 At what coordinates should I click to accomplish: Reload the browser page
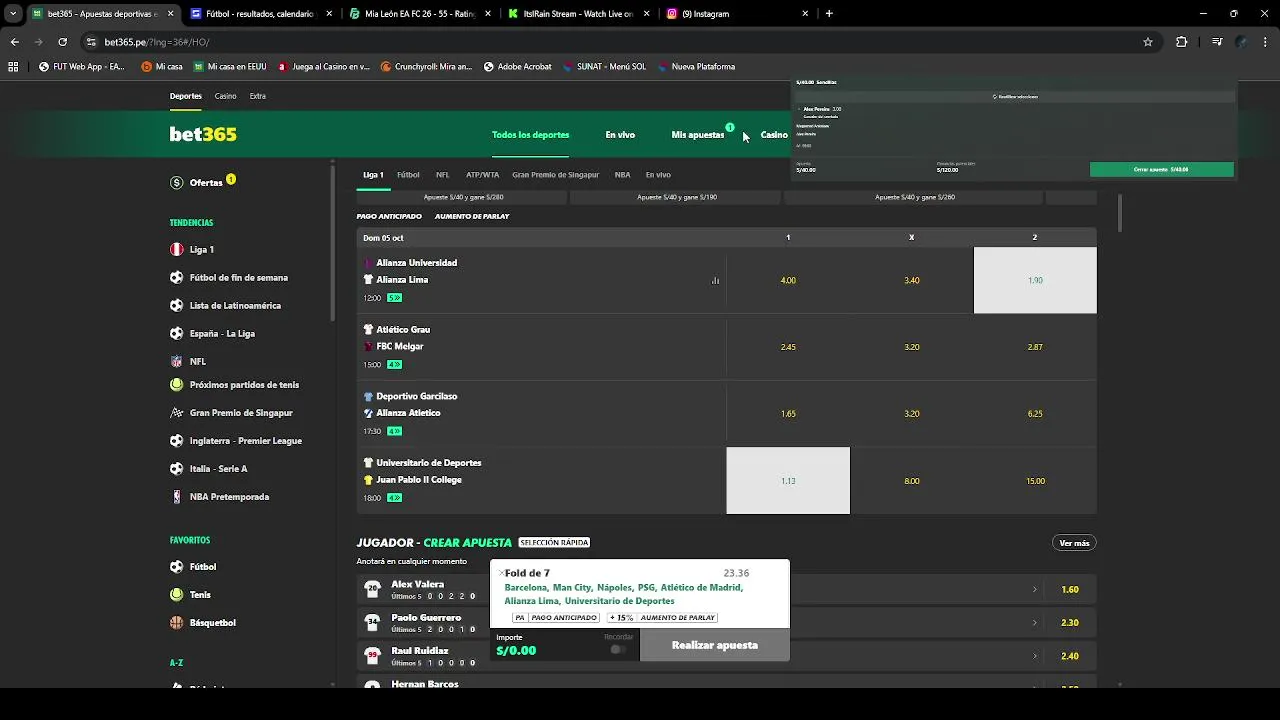tap(62, 42)
